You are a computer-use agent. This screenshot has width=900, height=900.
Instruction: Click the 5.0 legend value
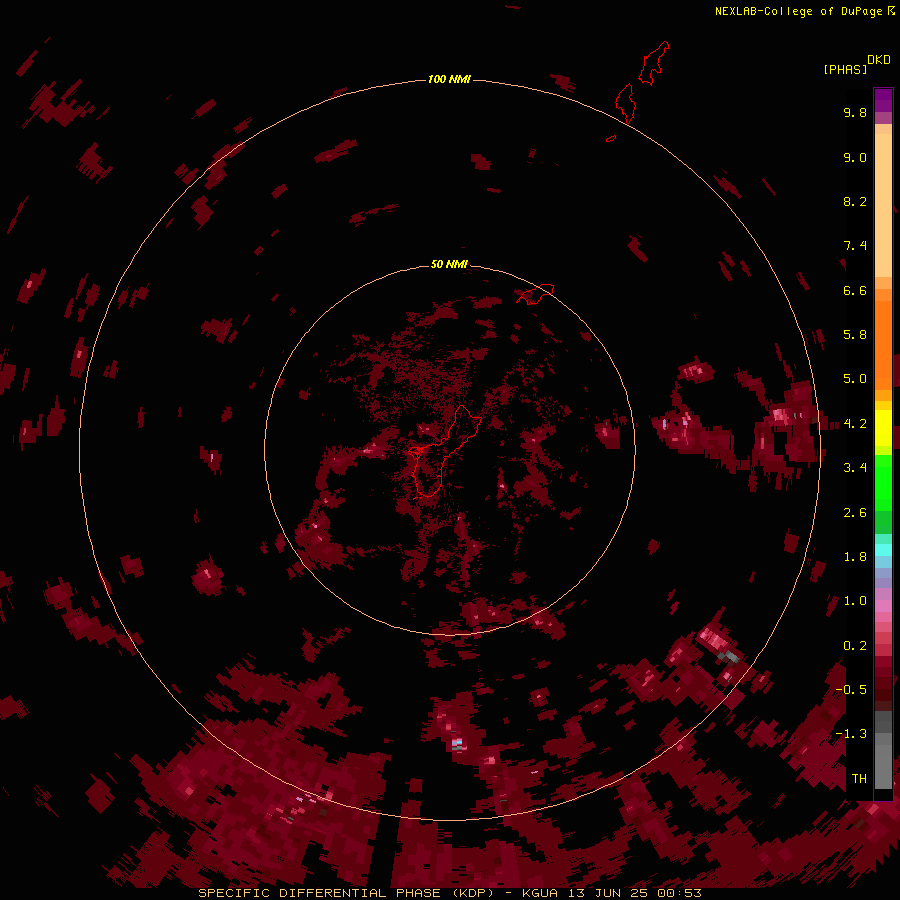pos(855,379)
